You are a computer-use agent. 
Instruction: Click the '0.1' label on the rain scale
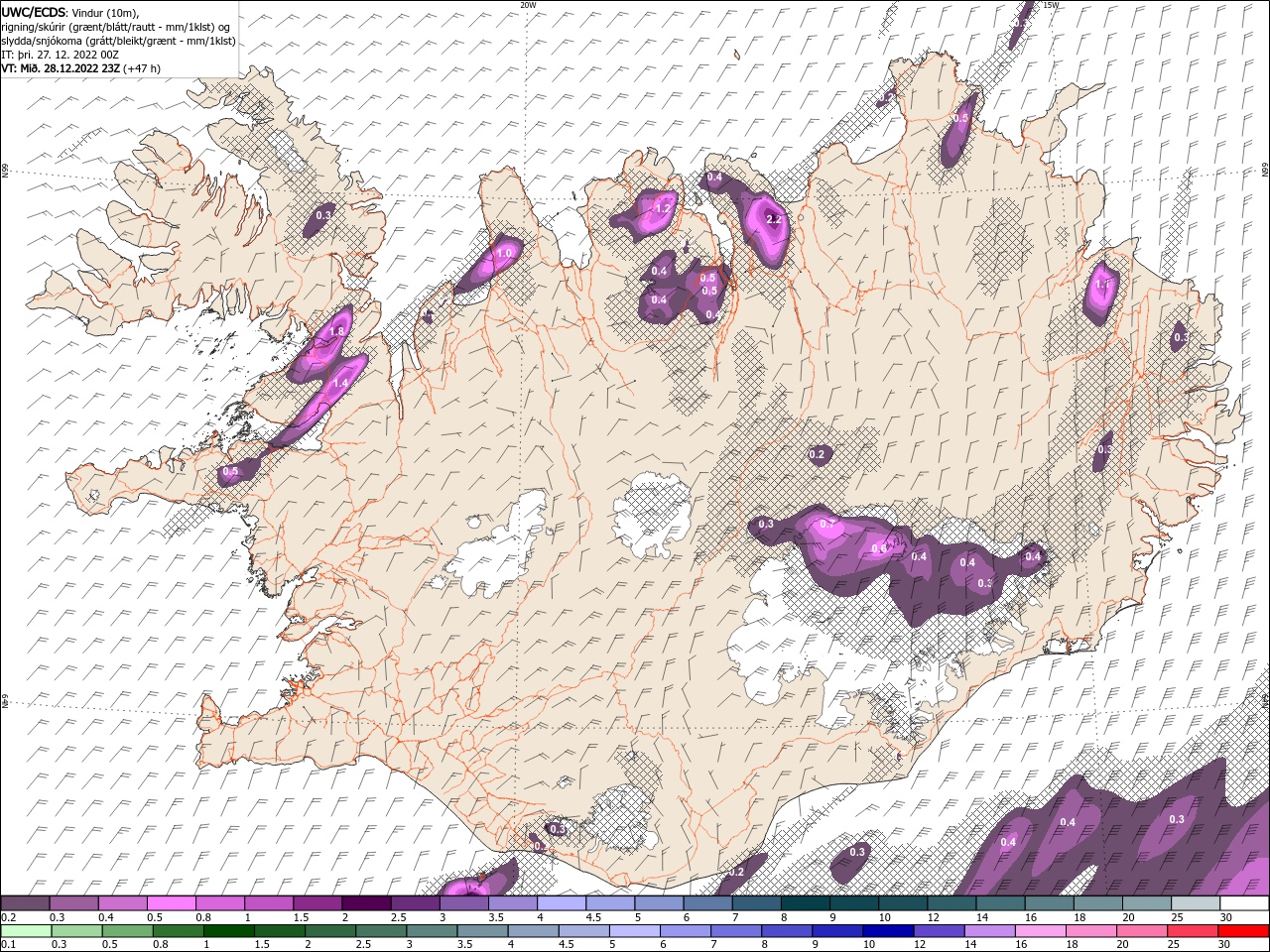[x=8, y=945]
